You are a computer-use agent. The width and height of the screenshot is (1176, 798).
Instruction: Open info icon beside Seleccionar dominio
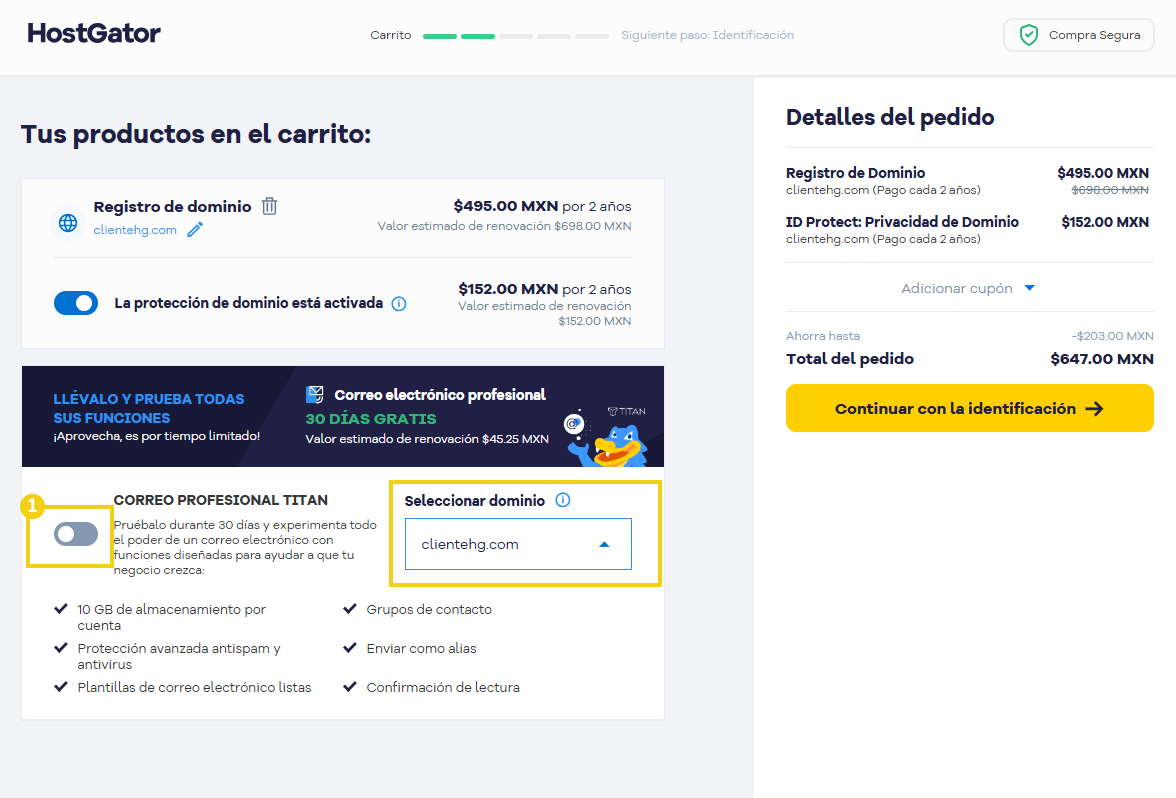pyautogui.click(x=562, y=500)
